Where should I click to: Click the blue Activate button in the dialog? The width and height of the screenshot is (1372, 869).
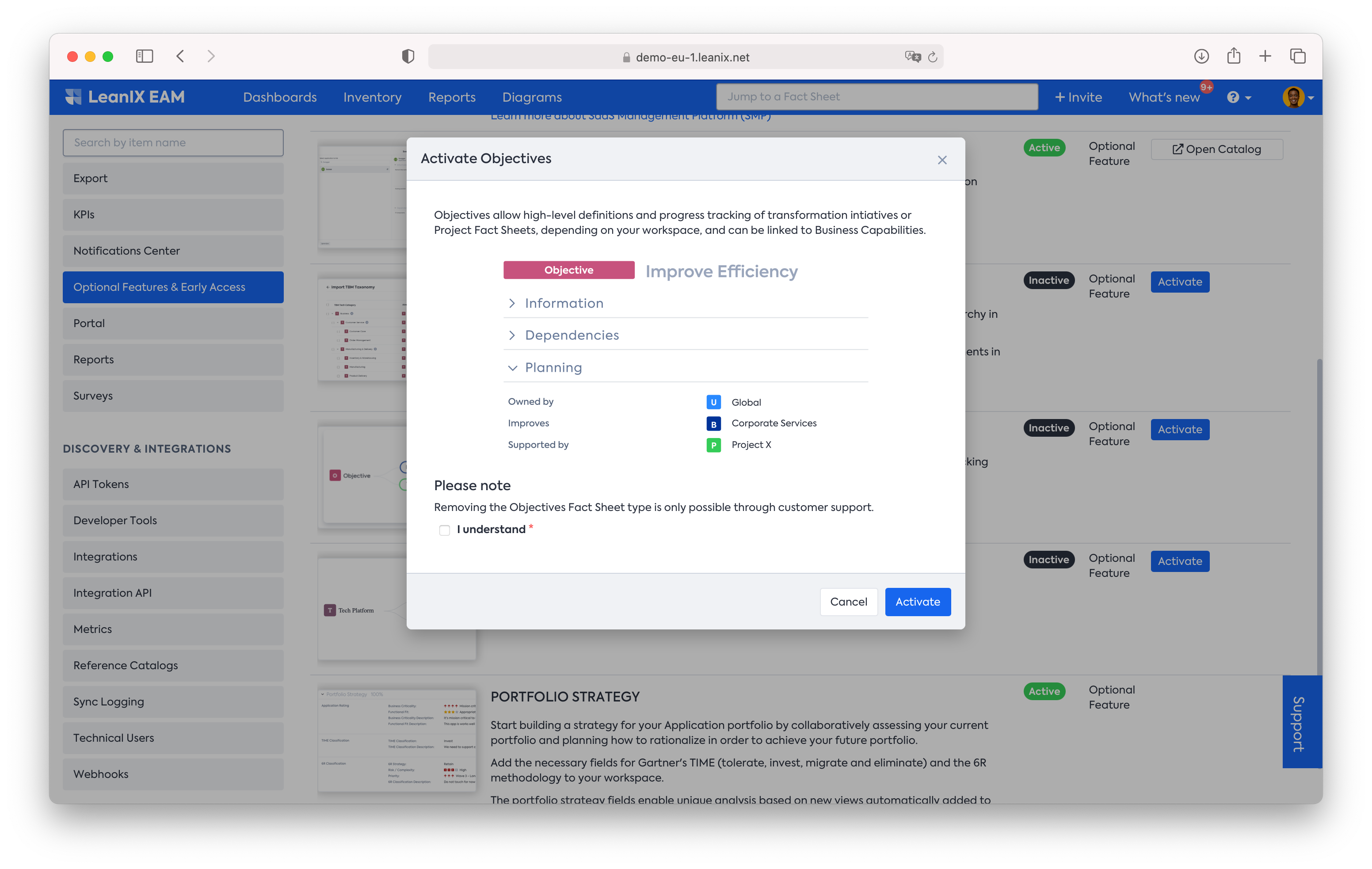click(917, 601)
